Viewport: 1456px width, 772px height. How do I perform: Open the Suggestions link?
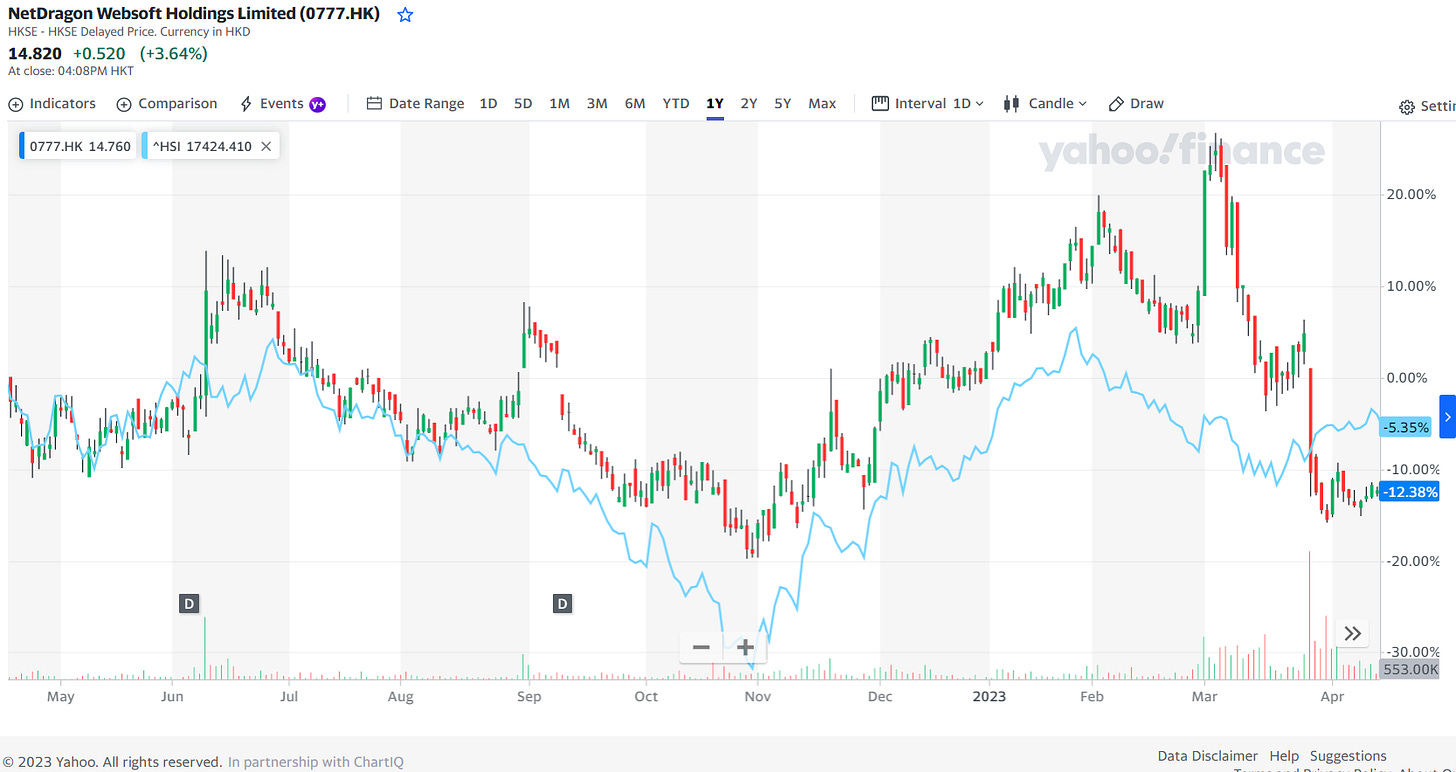tap(1348, 756)
